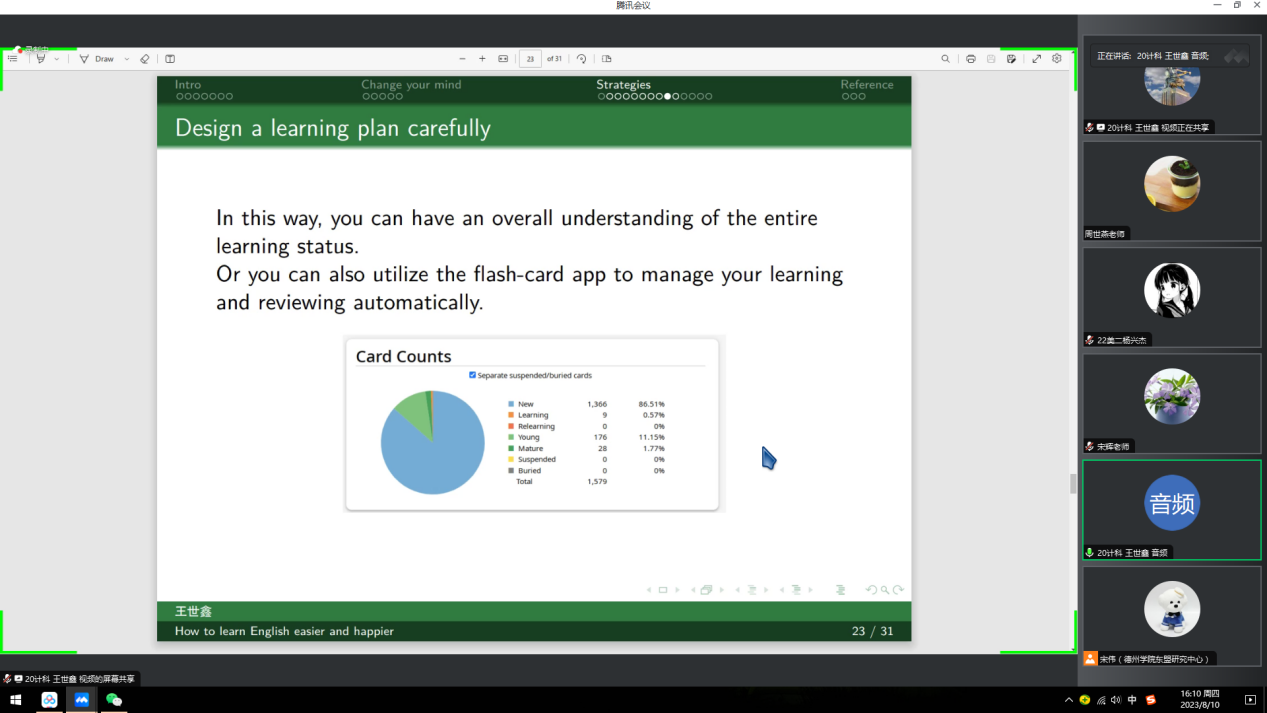
Task: Click the zoom out minus button
Action: pos(462,59)
